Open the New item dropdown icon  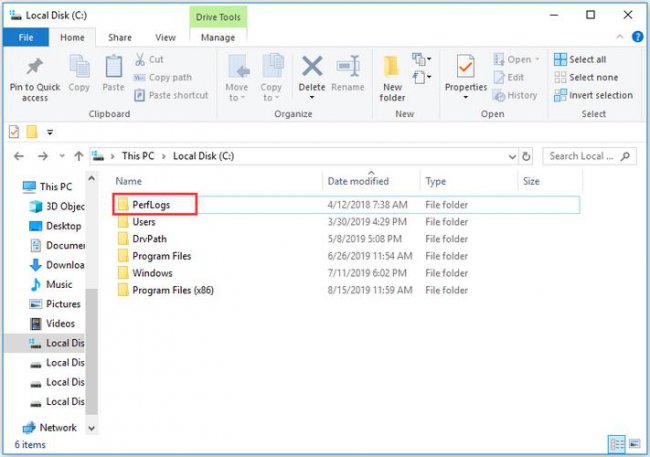pos(422,59)
